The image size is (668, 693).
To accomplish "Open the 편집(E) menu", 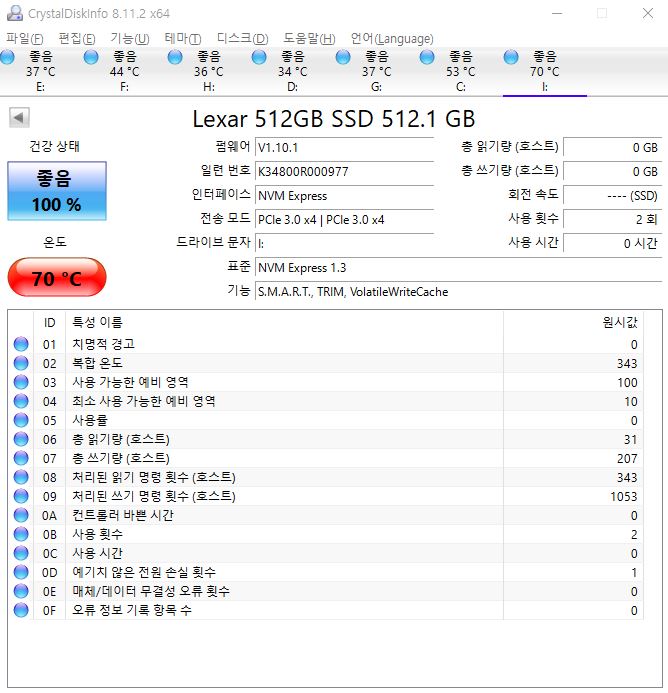I will click(77, 39).
